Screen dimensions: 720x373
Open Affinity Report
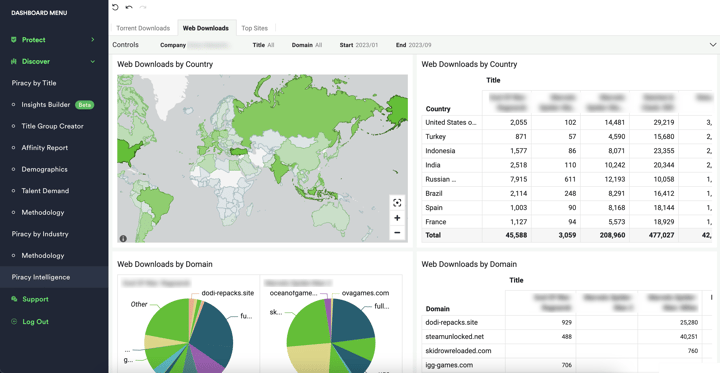[x=45, y=148]
